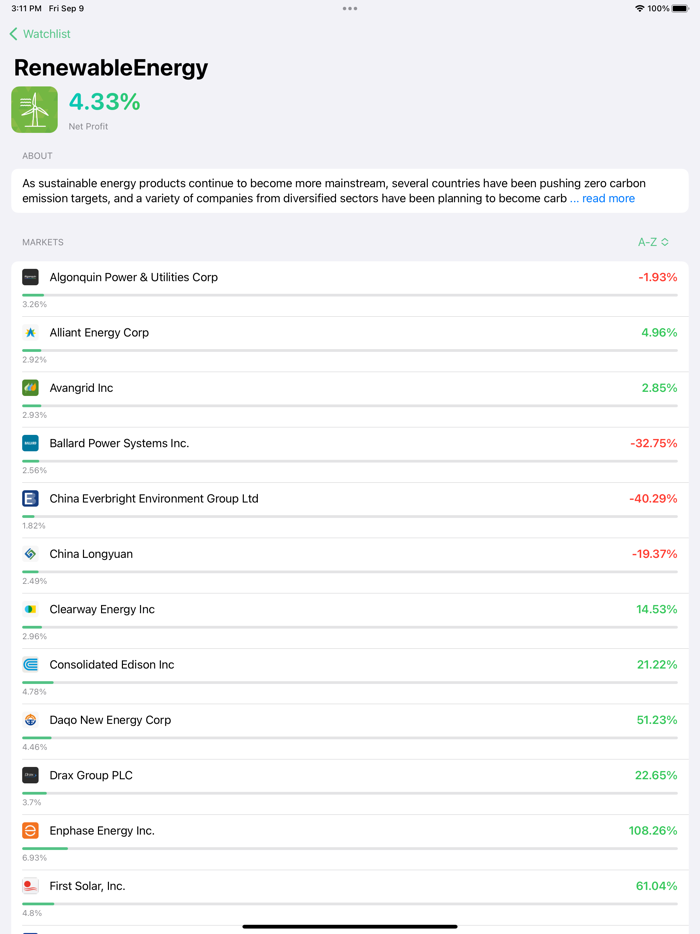Select the Enphase Energy orange logo

(30, 830)
